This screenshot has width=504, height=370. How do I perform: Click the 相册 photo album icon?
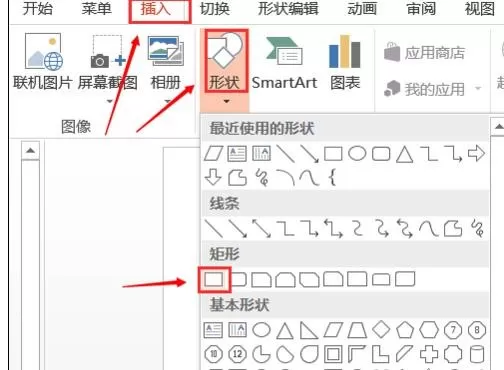[166, 52]
